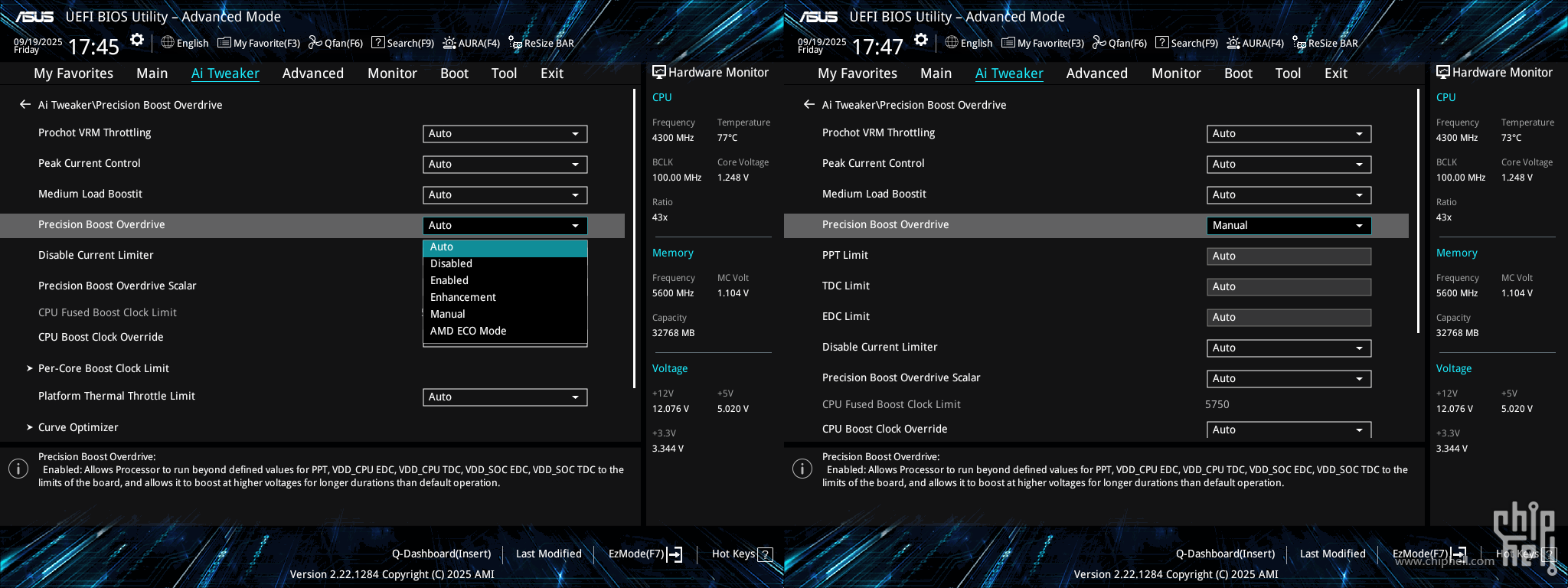Screen dimensions: 1568x588
Task: Switch to Main tab in left screen
Action: (x=152, y=73)
